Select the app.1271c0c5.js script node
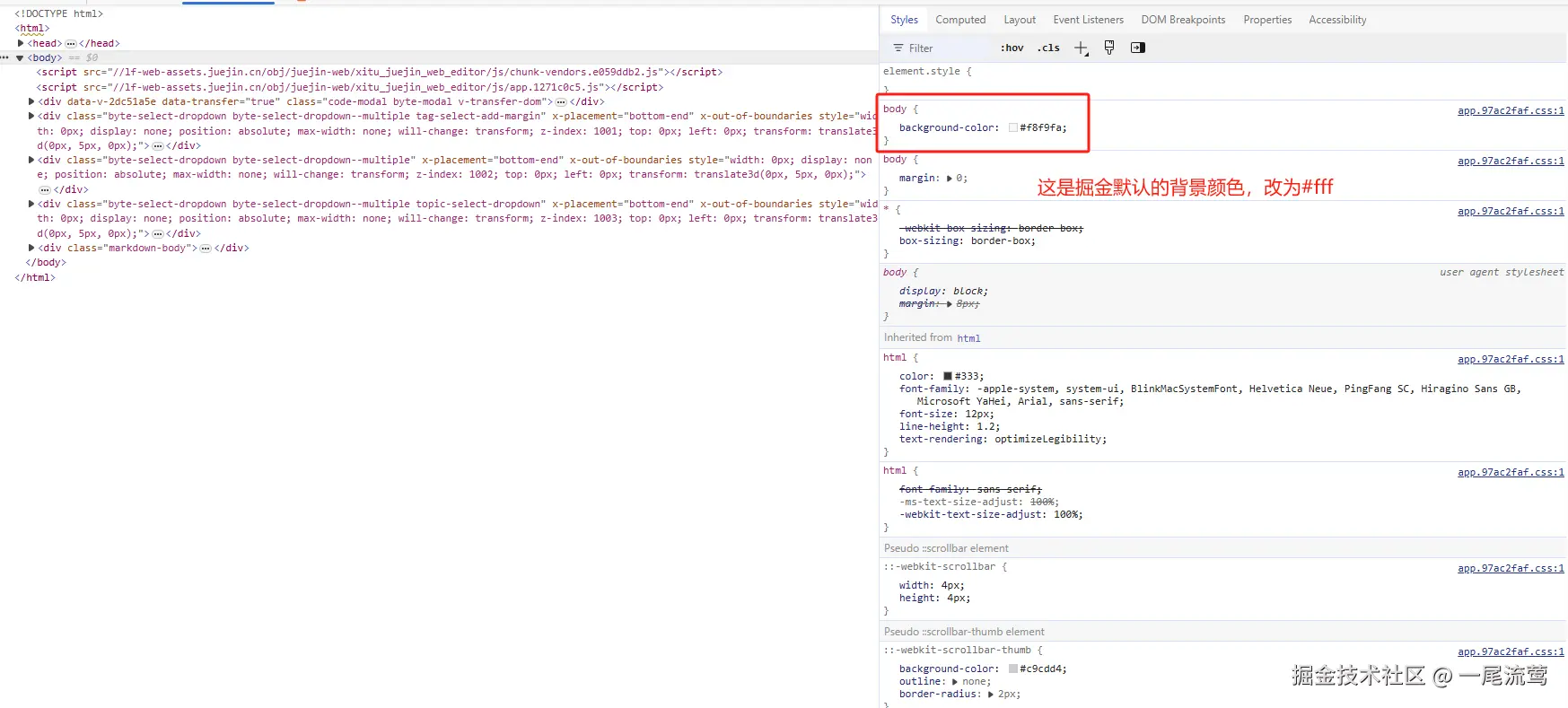The image size is (1568, 708). 350,87
